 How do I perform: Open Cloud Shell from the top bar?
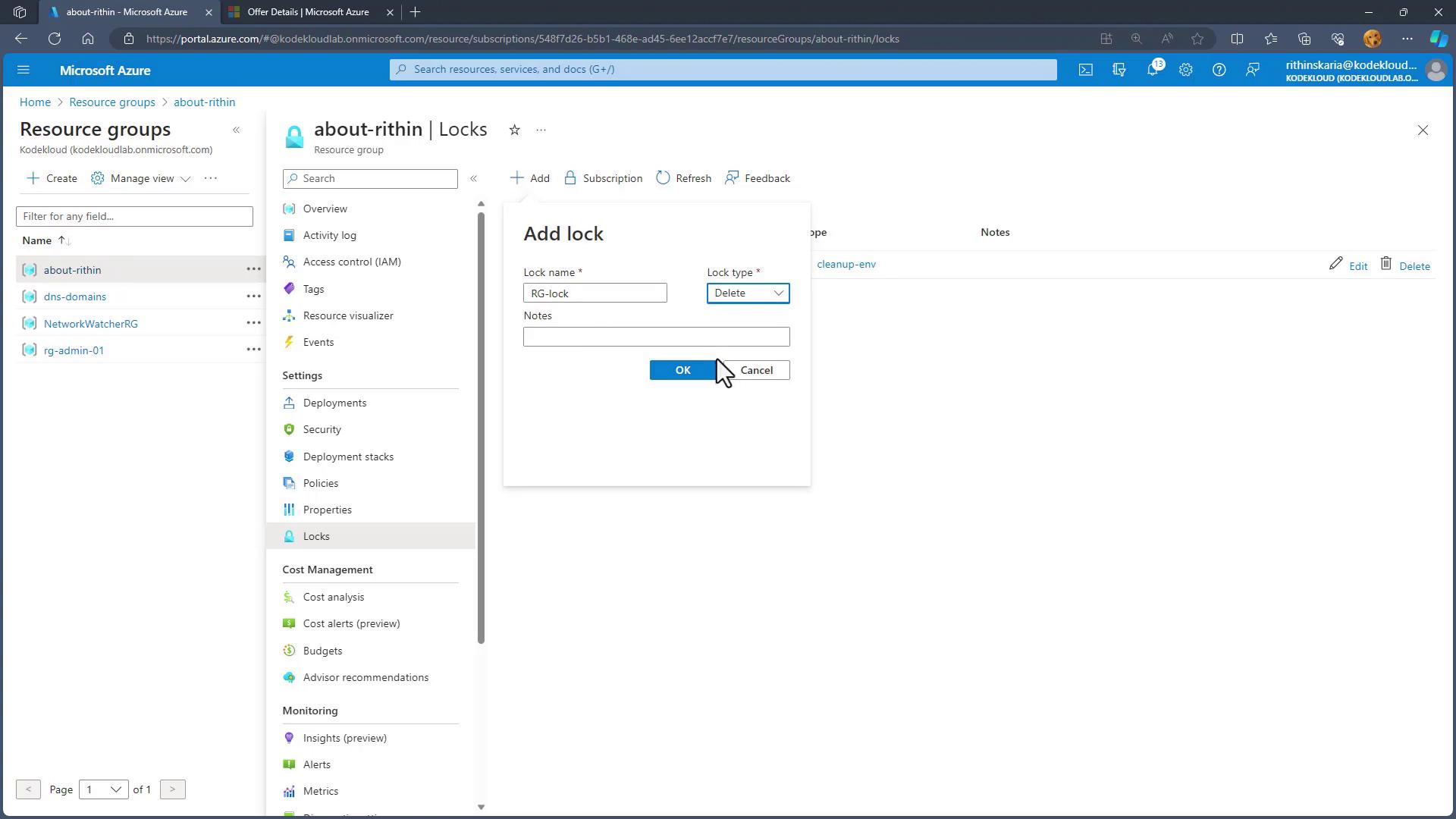click(x=1086, y=70)
